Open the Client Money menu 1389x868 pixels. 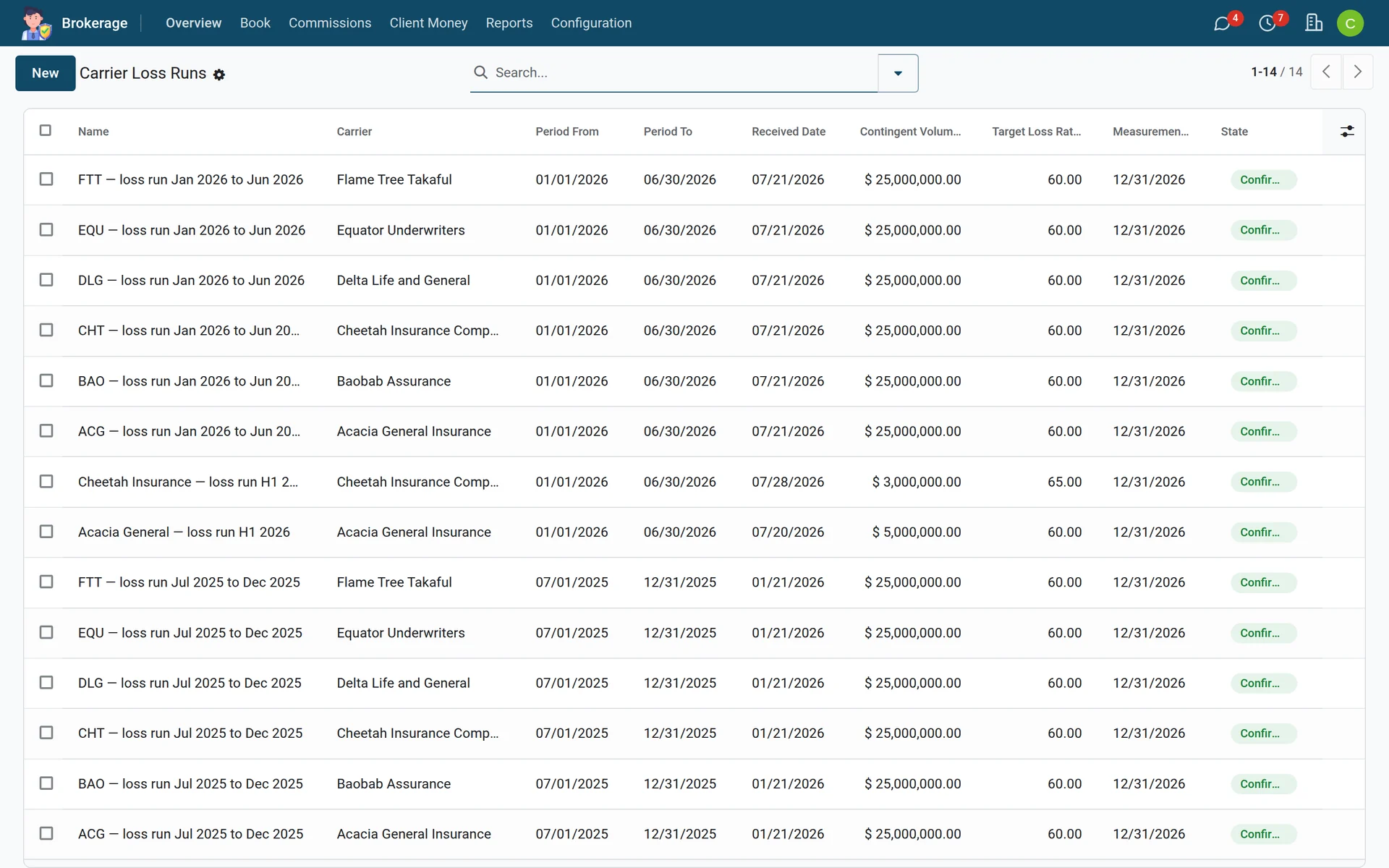(428, 23)
